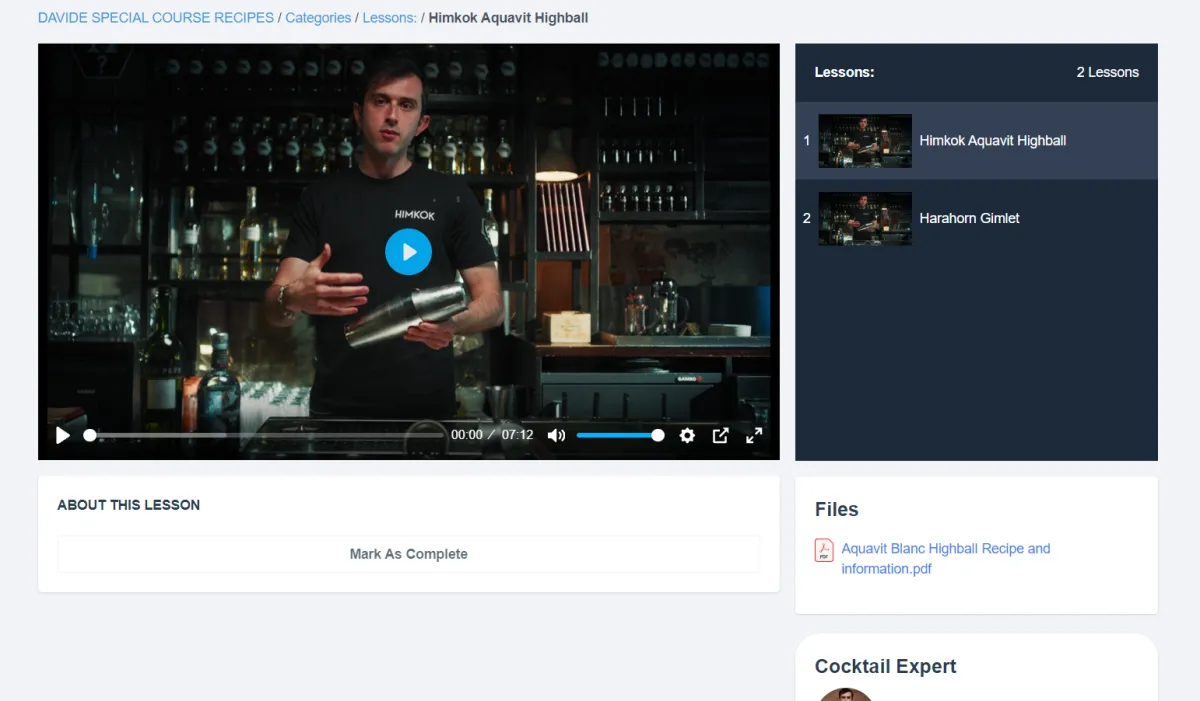Viewport: 1200px width, 701px height.
Task: Select lesson 1 Himkok Aquavit Highball
Action: point(976,141)
